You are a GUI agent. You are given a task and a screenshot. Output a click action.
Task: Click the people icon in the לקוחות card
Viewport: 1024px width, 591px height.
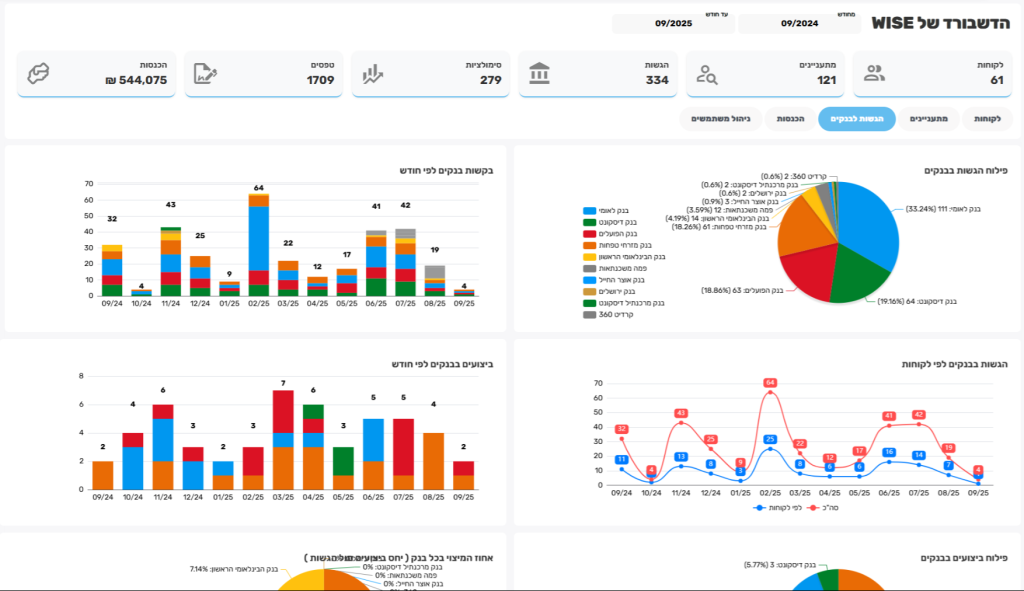click(874, 72)
